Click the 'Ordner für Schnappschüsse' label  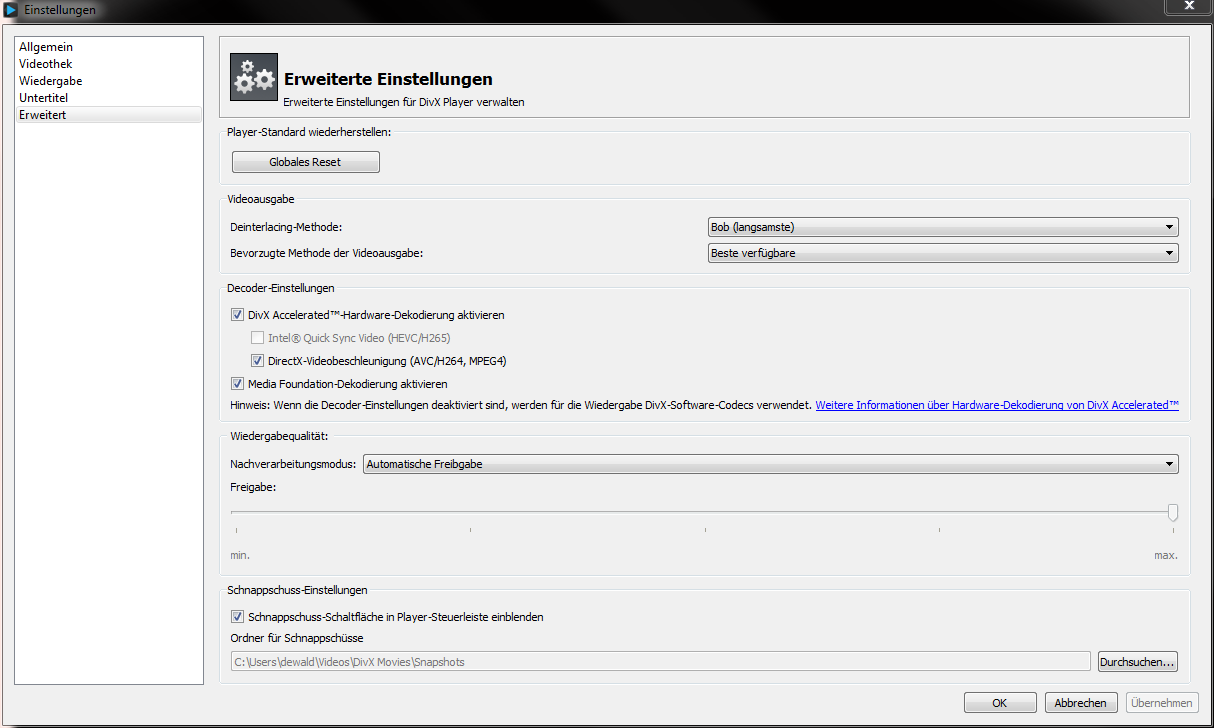[297, 638]
